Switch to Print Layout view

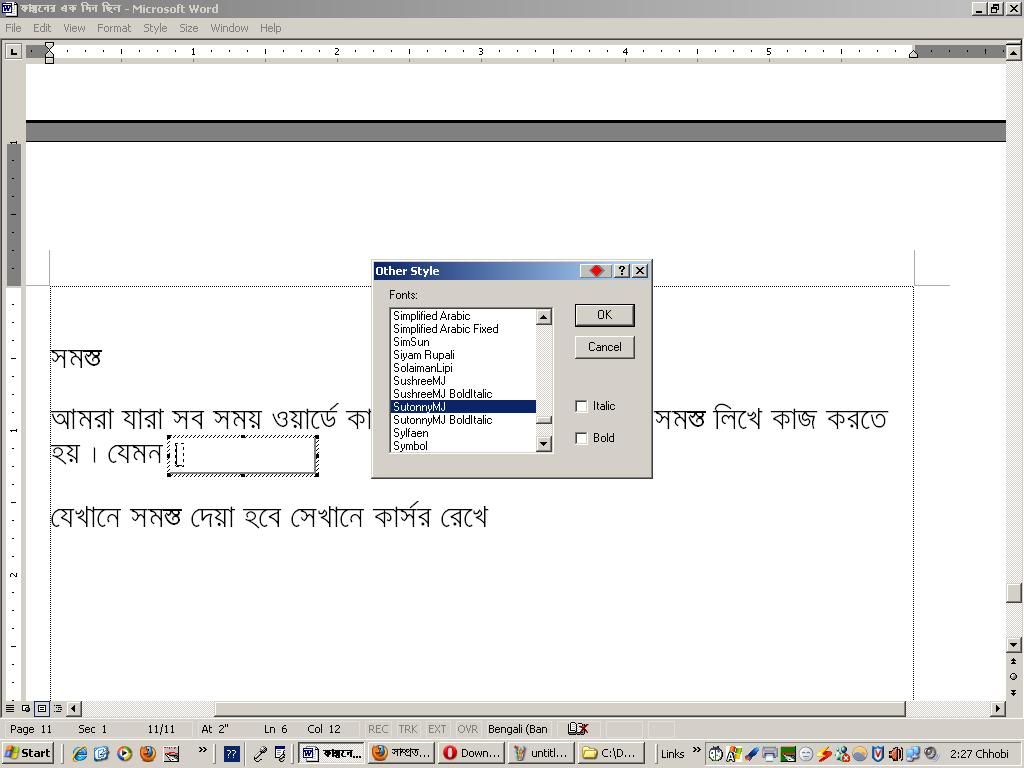tap(42, 708)
